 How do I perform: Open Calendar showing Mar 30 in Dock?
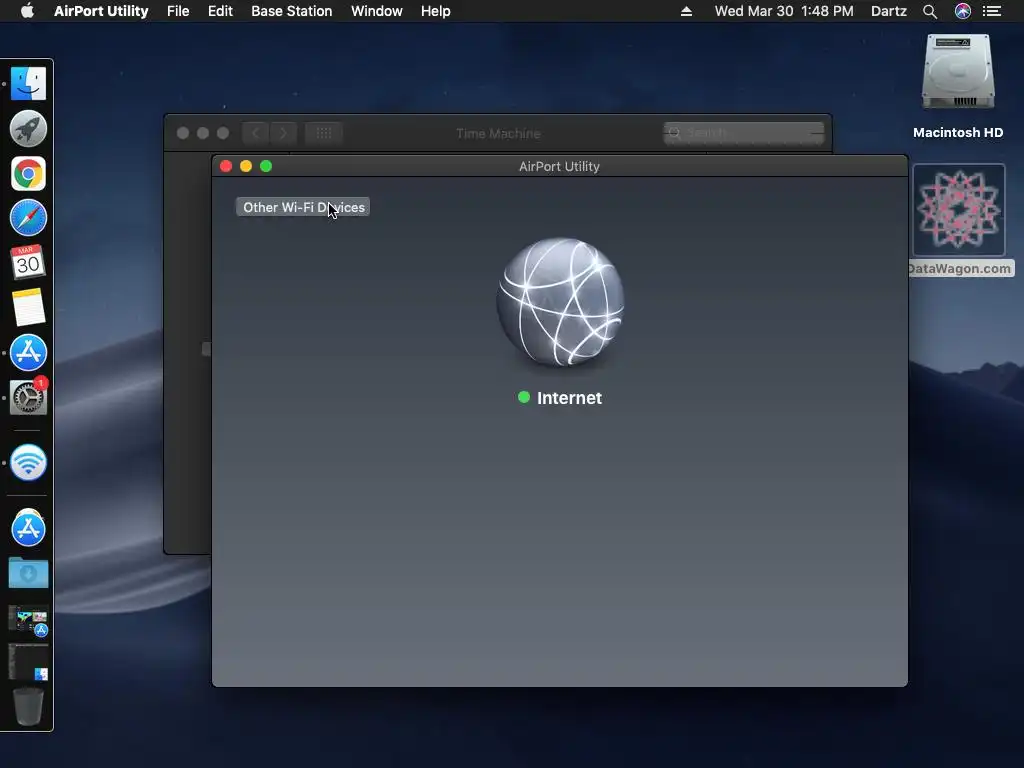[x=28, y=263]
